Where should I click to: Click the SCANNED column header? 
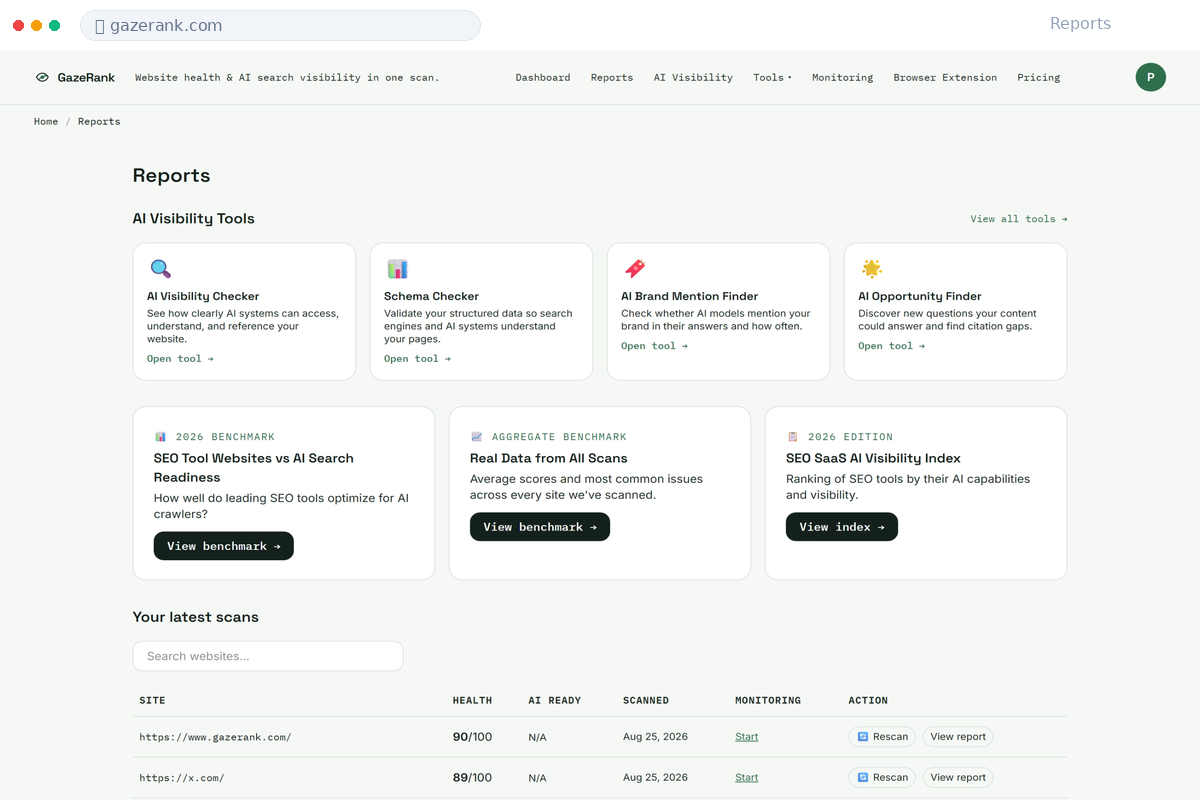point(646,700)
